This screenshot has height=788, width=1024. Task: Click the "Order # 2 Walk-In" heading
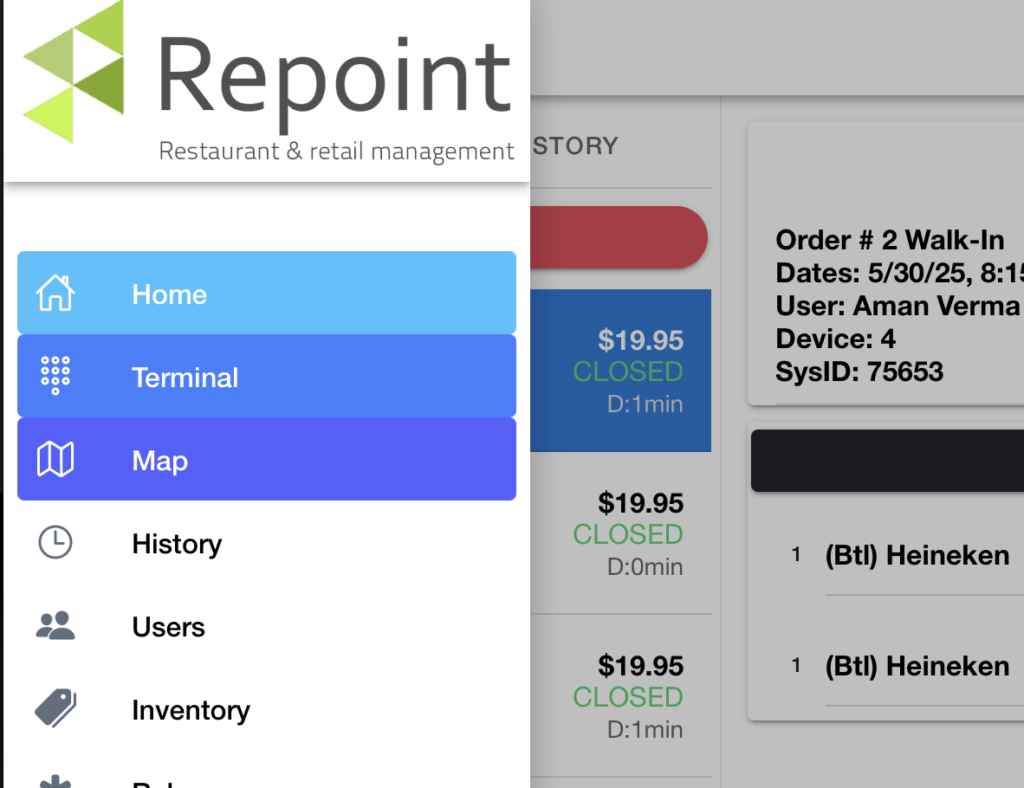click(x=889, y=240)
